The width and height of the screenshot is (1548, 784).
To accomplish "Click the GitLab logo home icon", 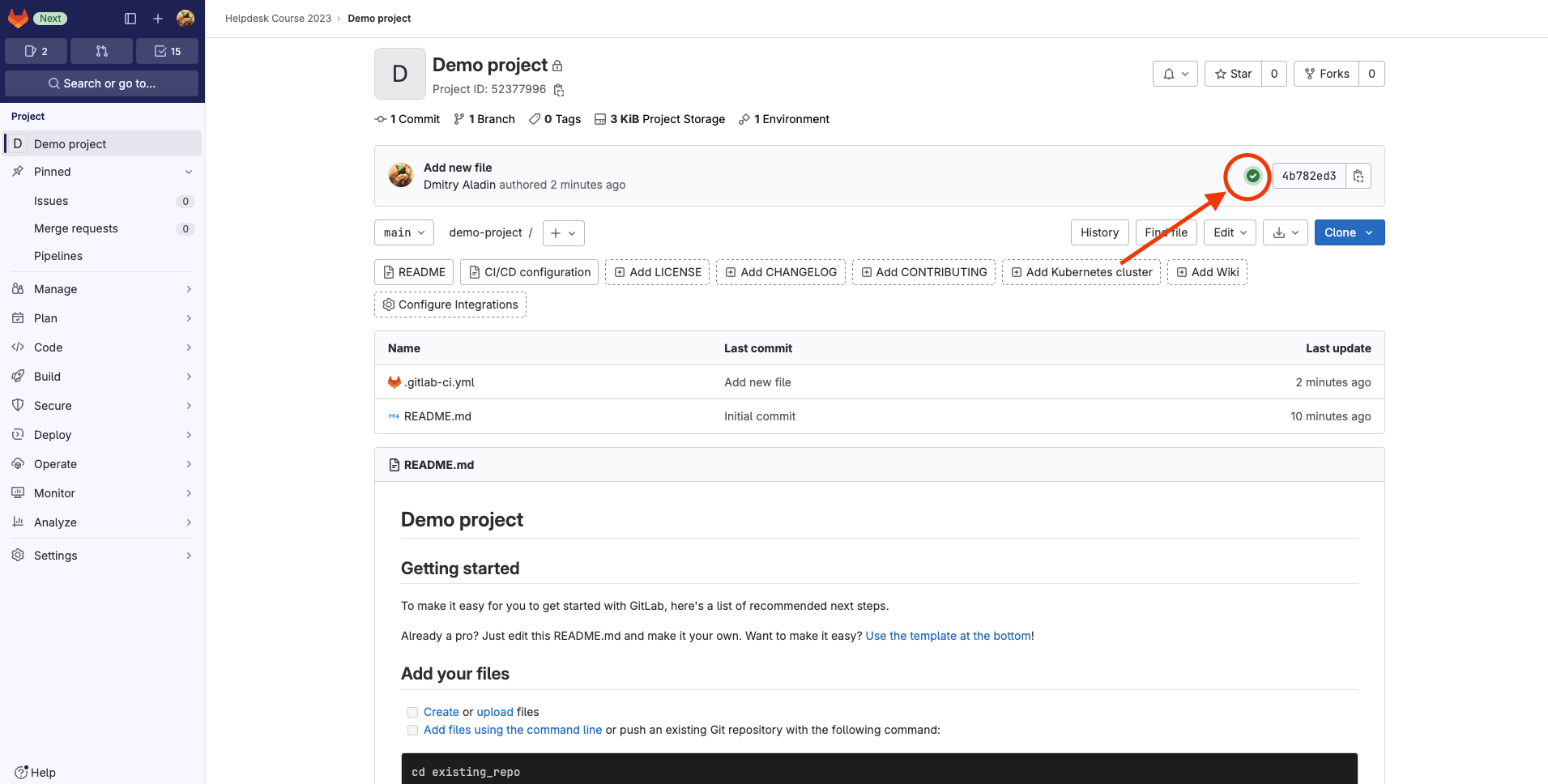I will point(18,19).
